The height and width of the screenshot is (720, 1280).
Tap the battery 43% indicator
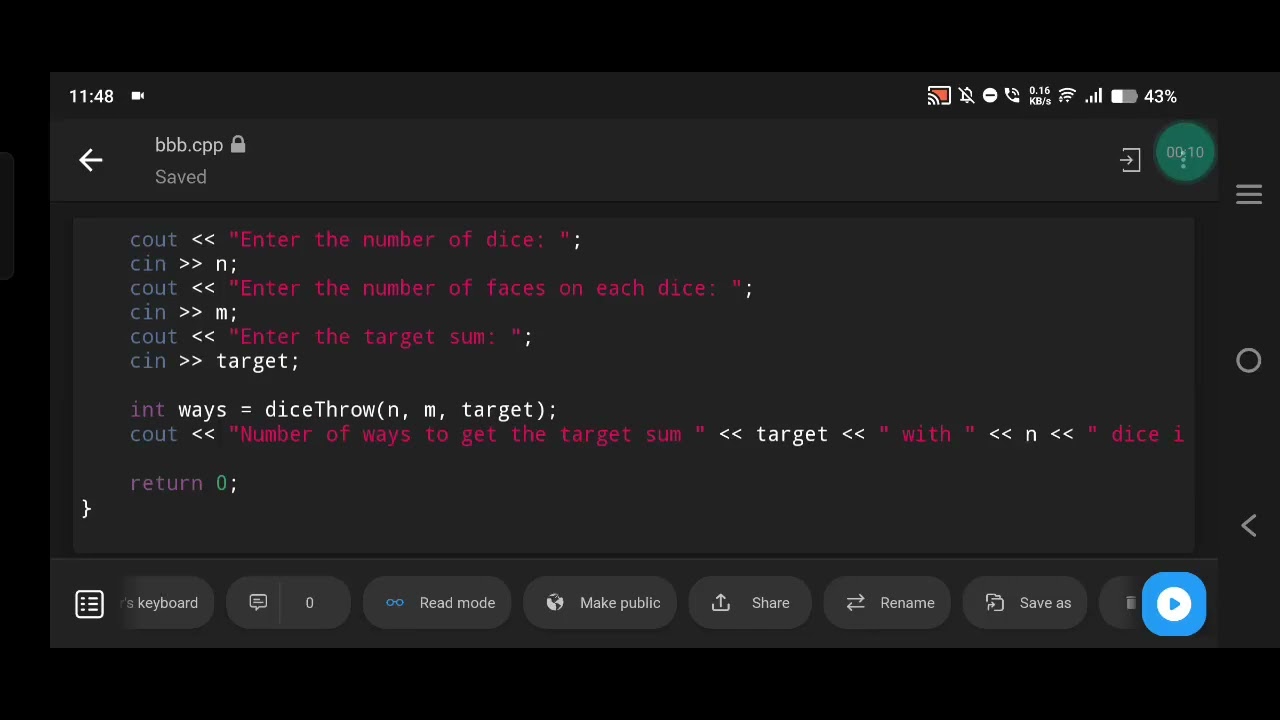click(x=1144, y=96)
